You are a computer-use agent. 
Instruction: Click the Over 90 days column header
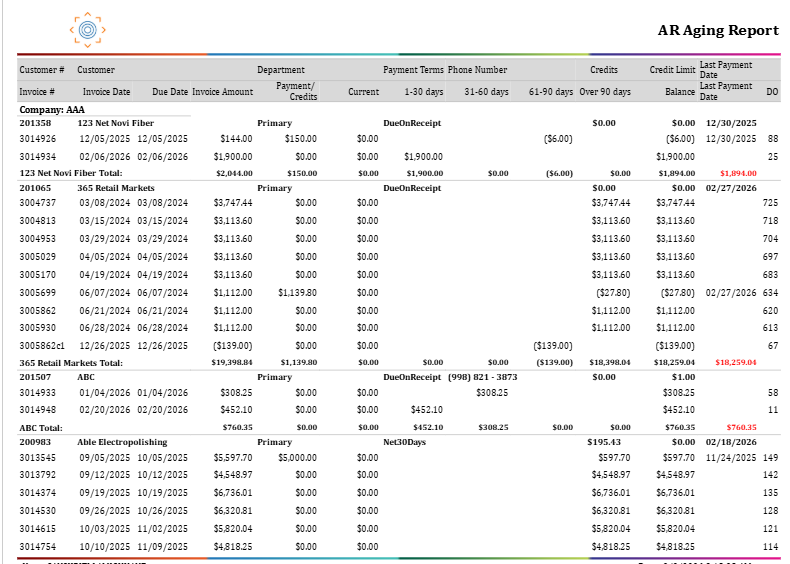[x=605, y=92]
